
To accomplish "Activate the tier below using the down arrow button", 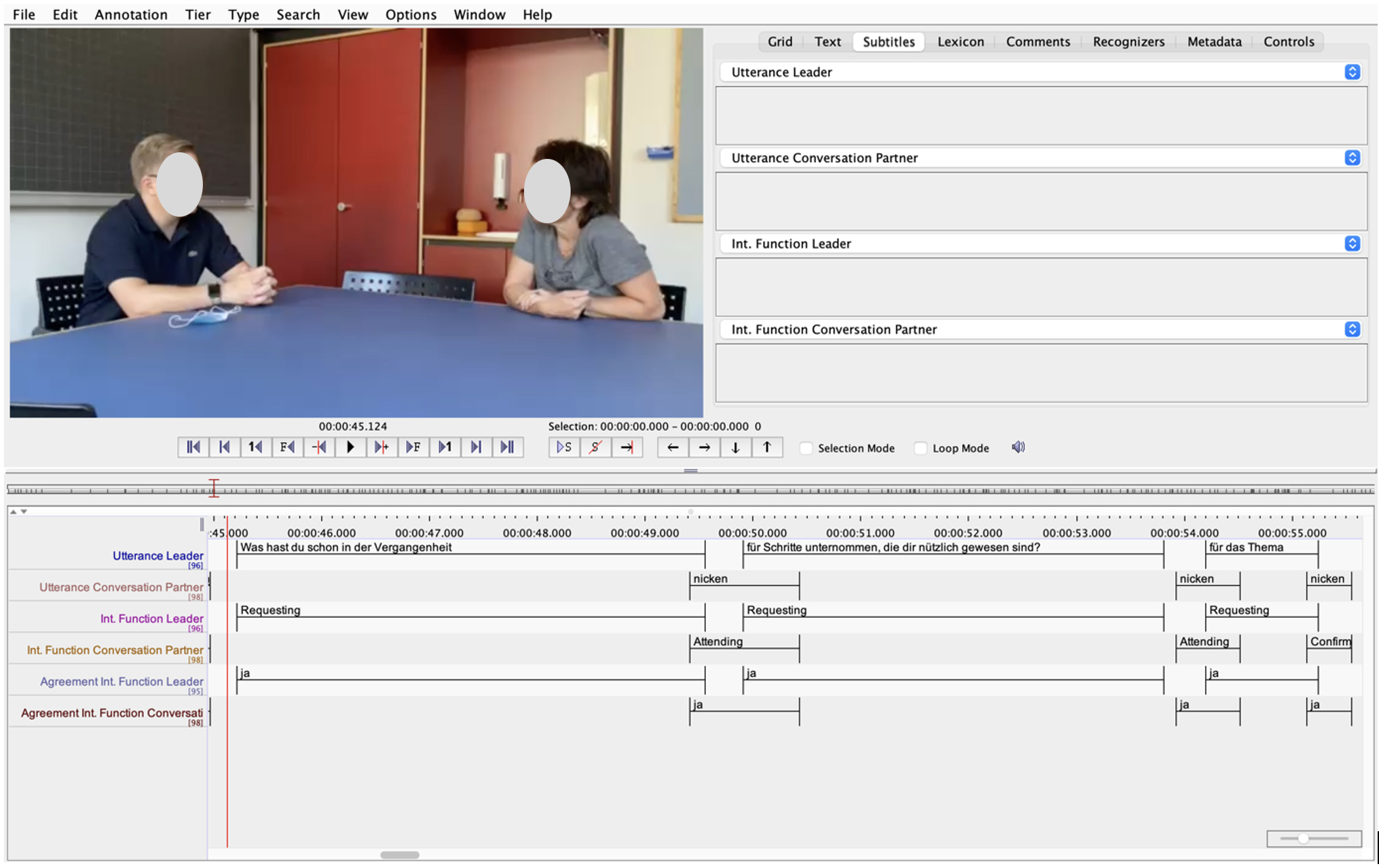I will coord(735,447).
